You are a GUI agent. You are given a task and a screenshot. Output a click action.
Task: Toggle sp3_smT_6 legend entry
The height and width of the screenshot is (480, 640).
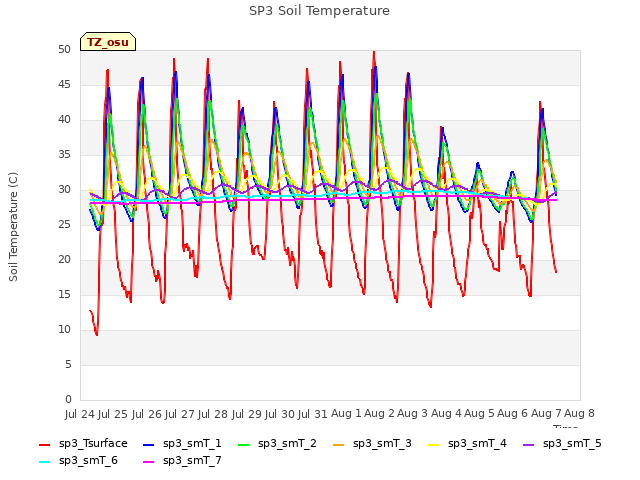pyautogui.click(x=78, y=461)
